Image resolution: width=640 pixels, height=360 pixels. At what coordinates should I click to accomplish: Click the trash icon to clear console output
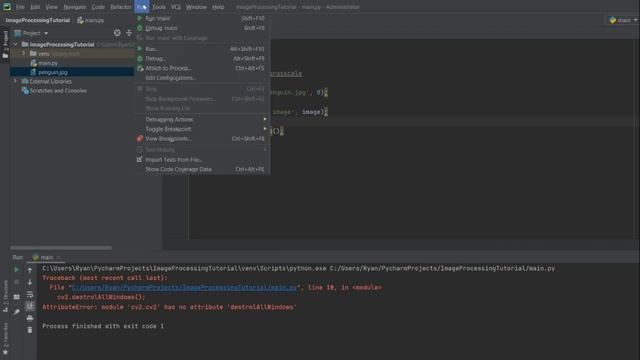click(x=30, y=330)
